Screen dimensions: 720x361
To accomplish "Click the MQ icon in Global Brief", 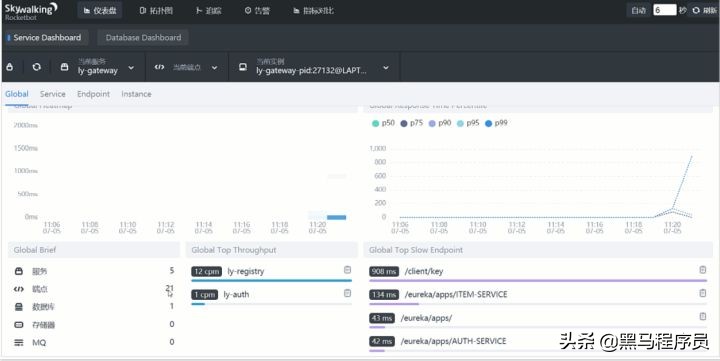I will pos(18,343).
